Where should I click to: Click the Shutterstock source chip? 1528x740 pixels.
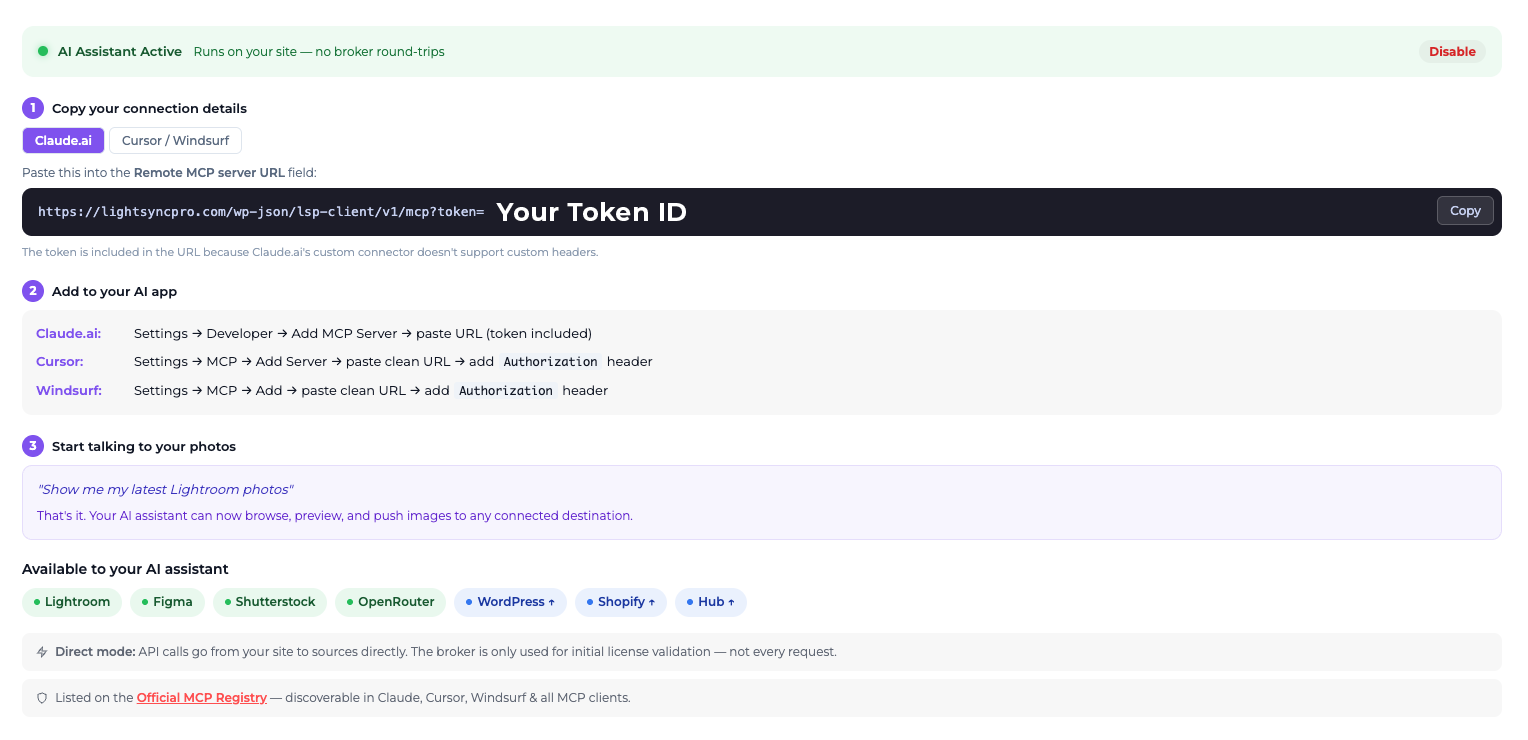click(x=270, y=602)
